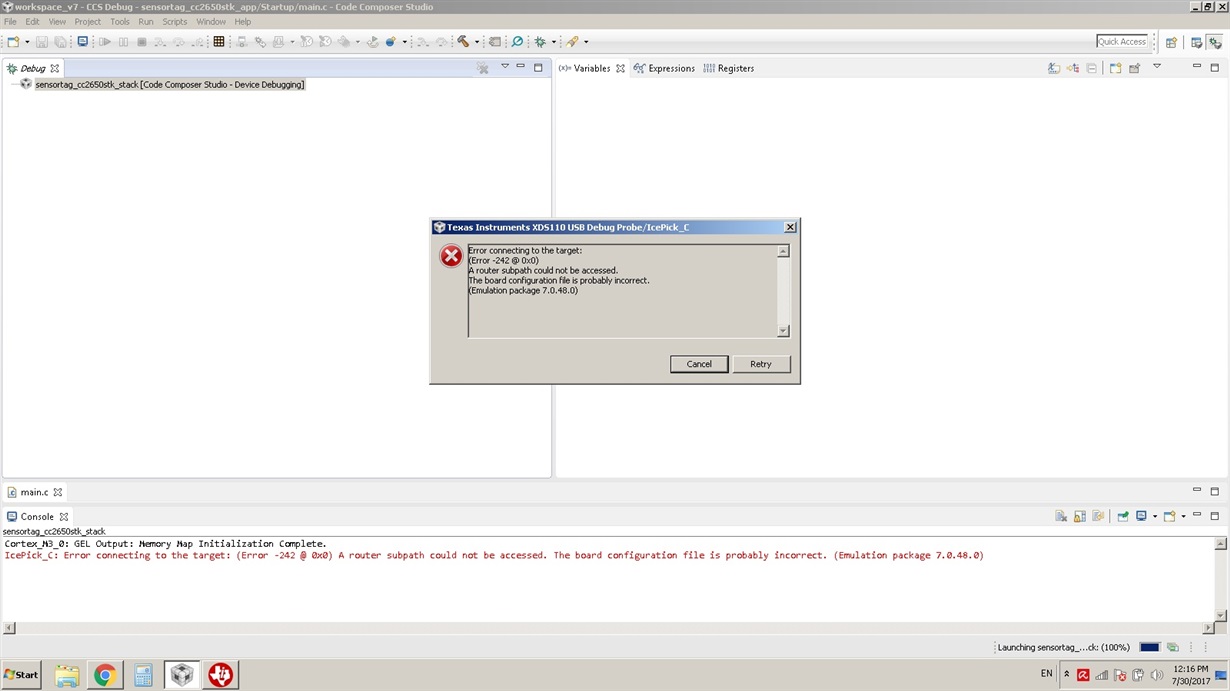The width and height of the screenshot is (1230, 691).
Task: Select the Debug view tab
Action: coord(33,68)
